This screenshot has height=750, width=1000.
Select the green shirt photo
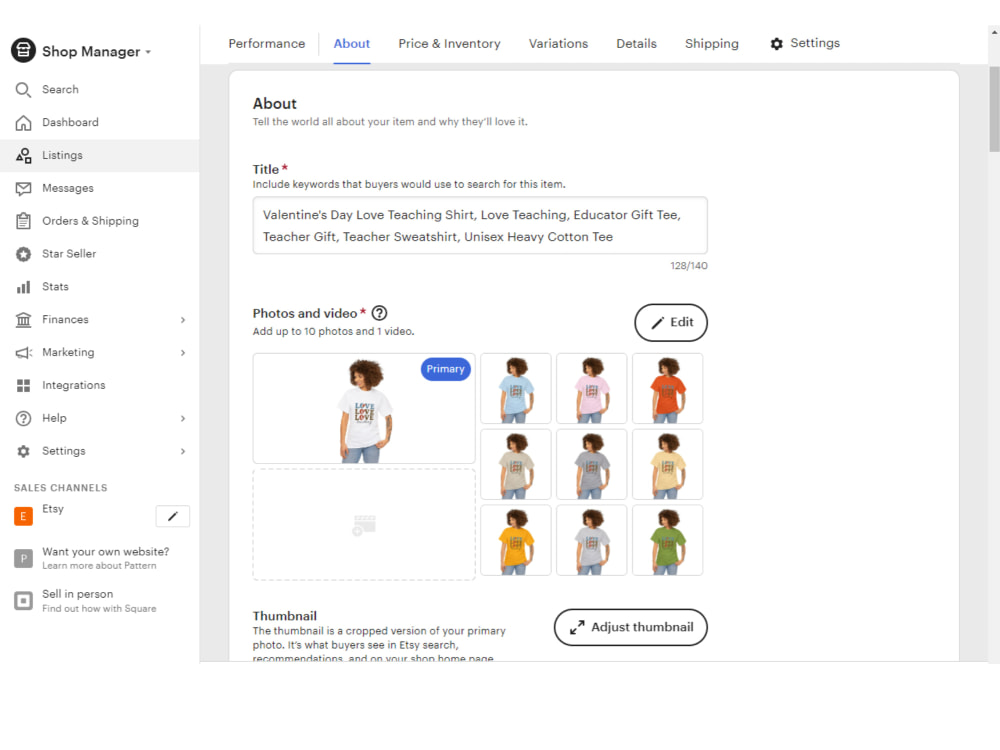pos(668,541)
